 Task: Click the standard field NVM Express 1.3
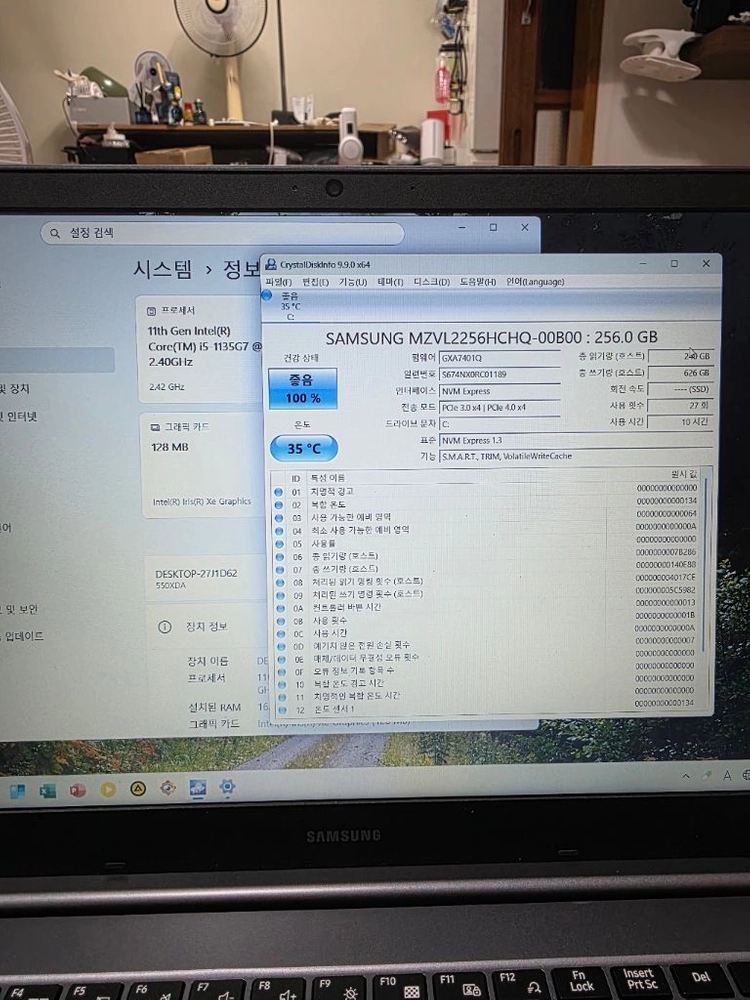point(576,441)
